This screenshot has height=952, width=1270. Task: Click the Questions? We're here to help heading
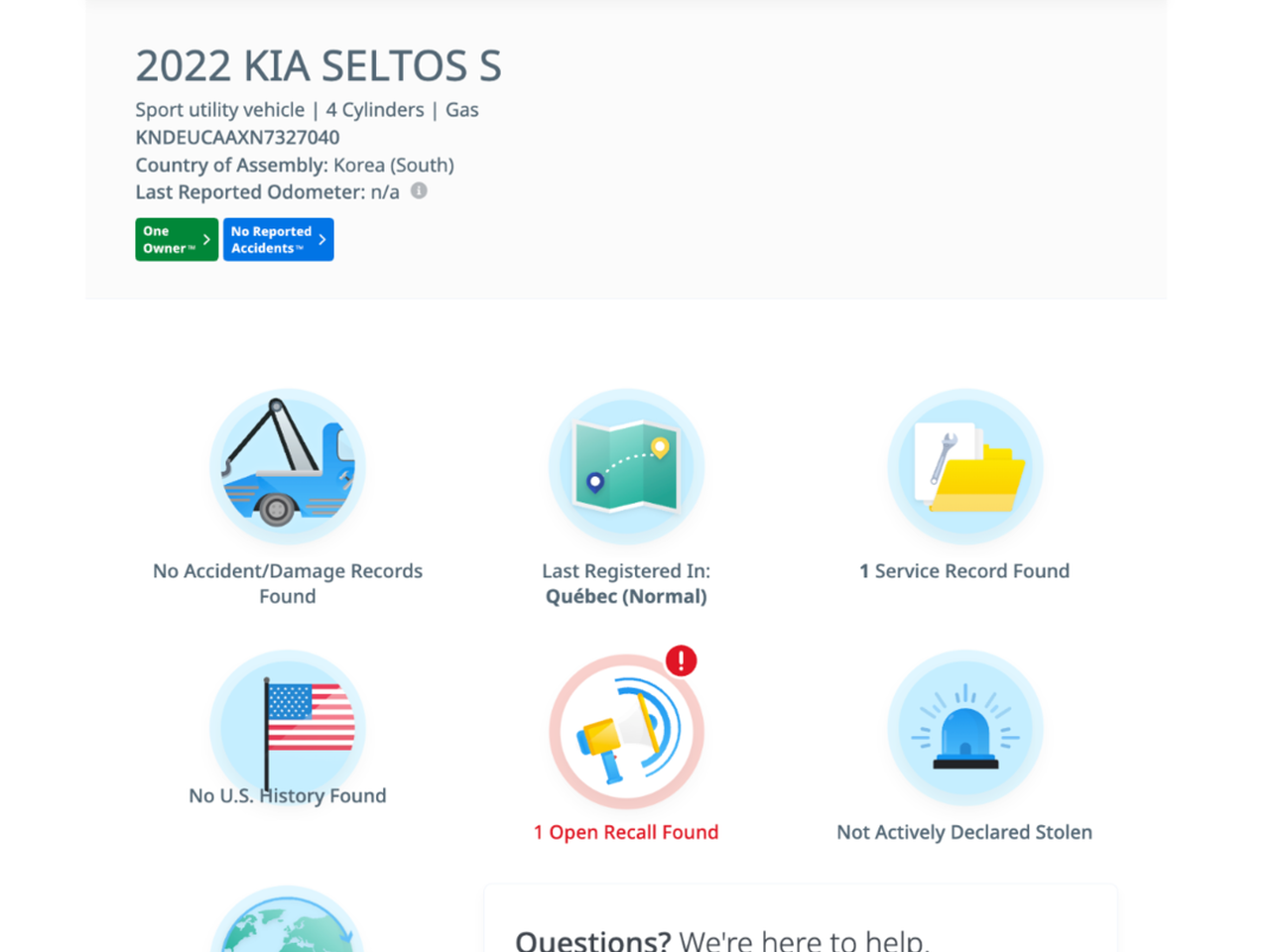click(x=721, y=939)
